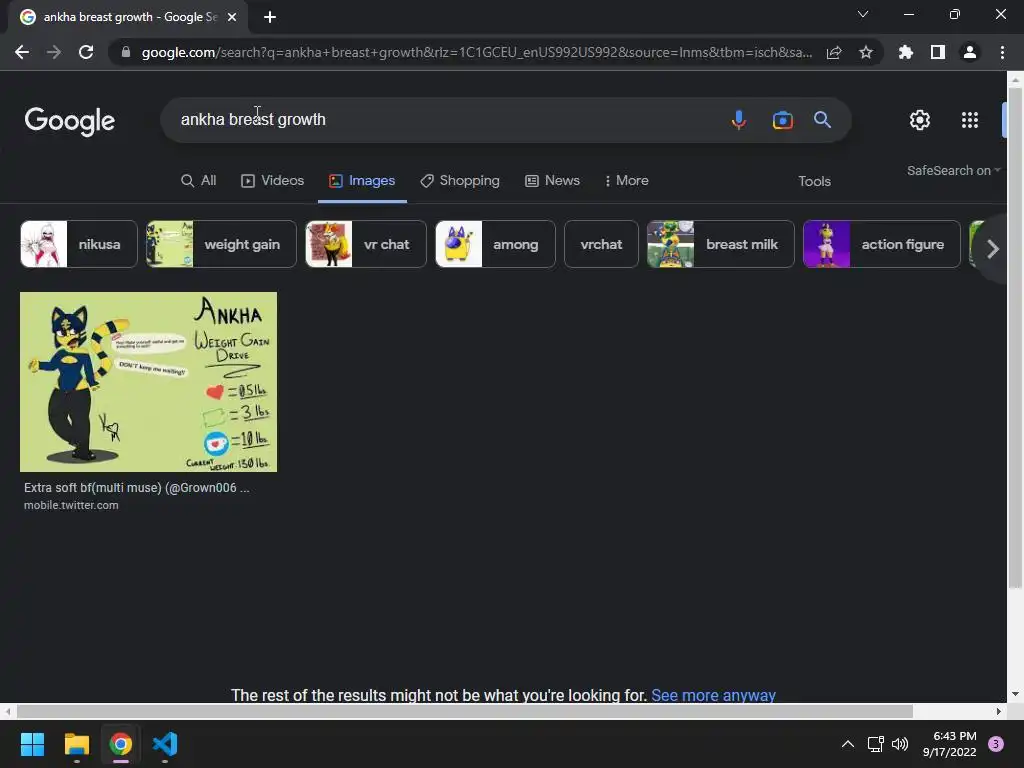Open the volume tray icon
The width and height of the screenshot is (1024, 768).
[x=900, y=744]
